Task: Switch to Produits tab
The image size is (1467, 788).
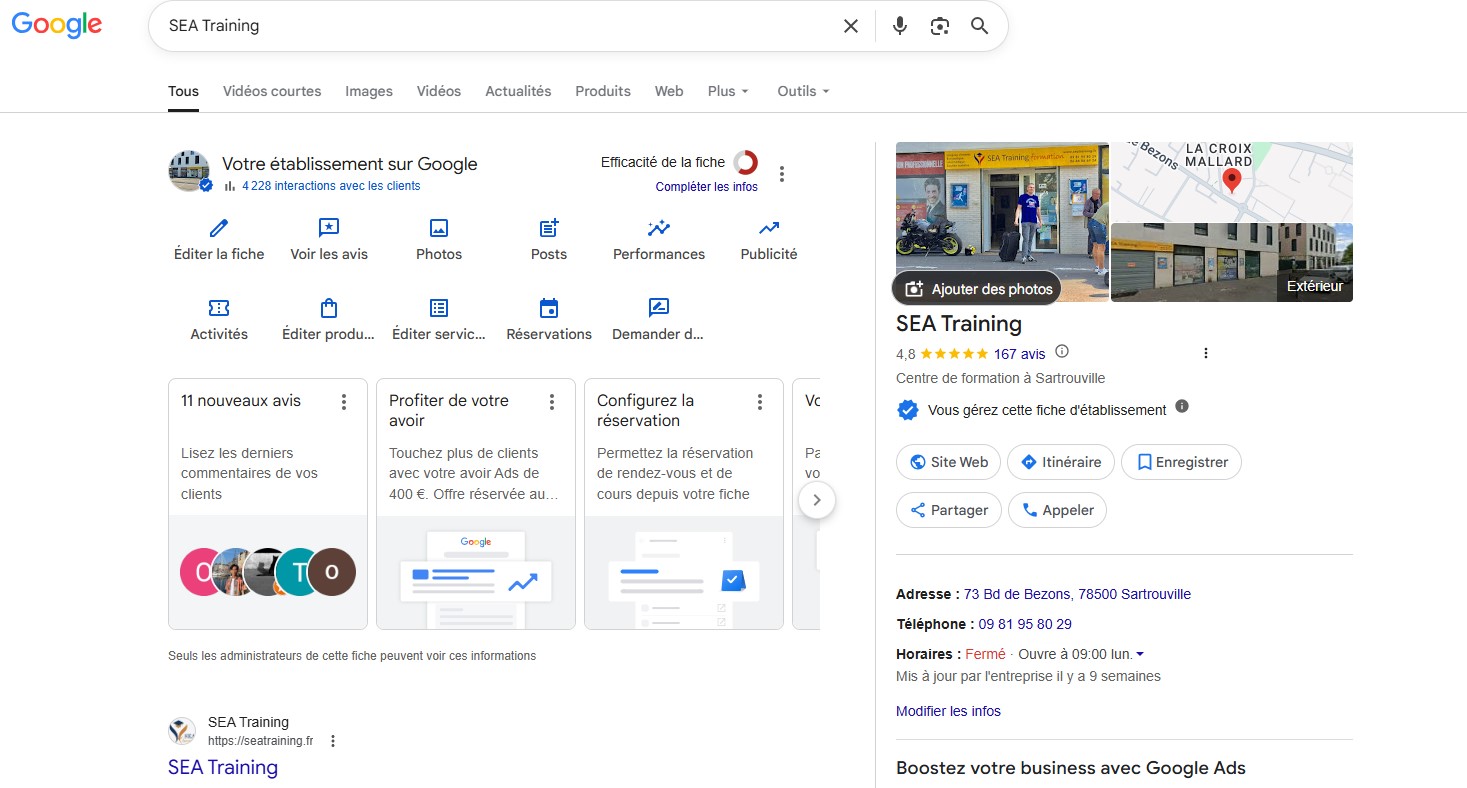Action: [603, 91]
